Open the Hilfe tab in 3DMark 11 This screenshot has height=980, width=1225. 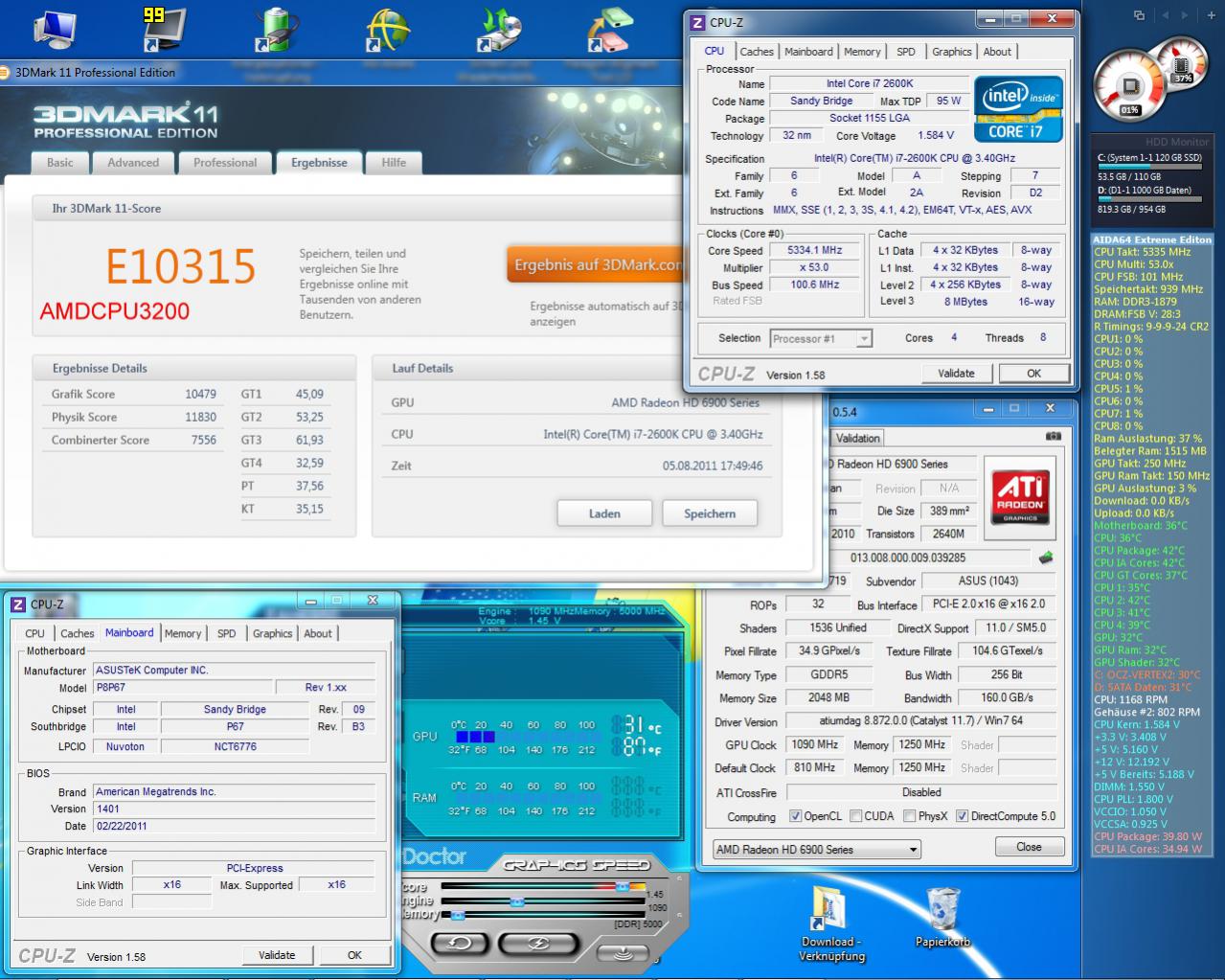pyautogui.click(x=394, y=163)
